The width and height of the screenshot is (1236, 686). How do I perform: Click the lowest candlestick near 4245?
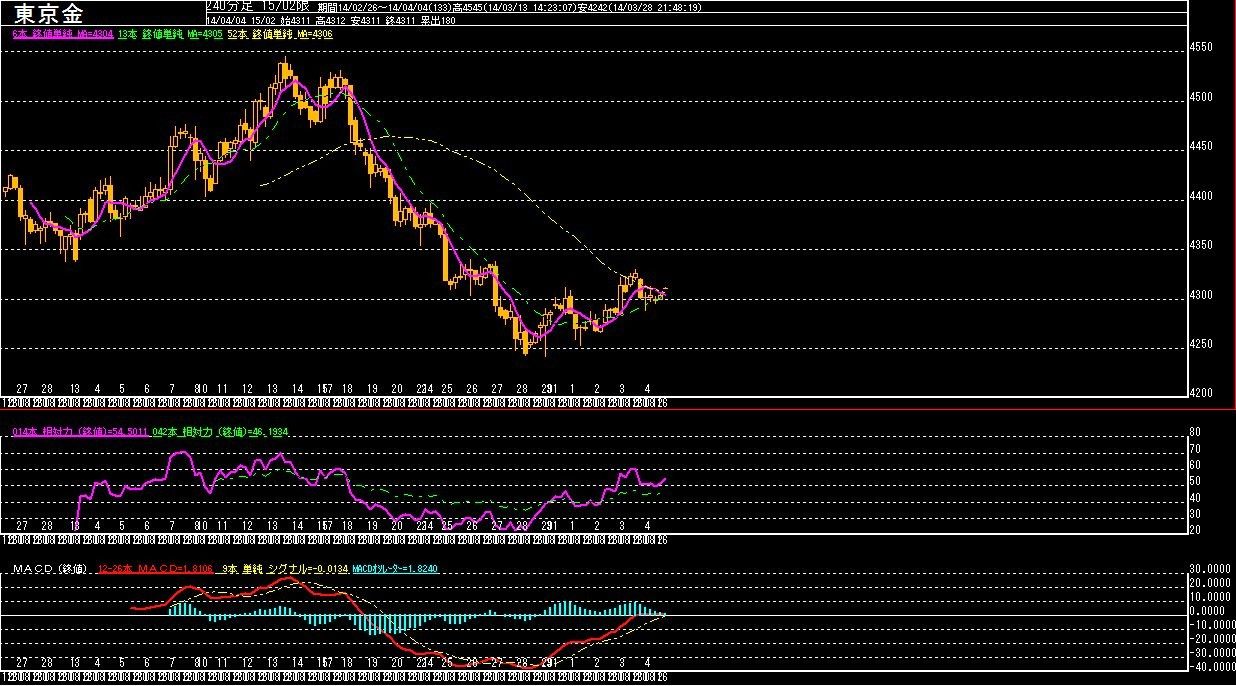pos(526,344)
